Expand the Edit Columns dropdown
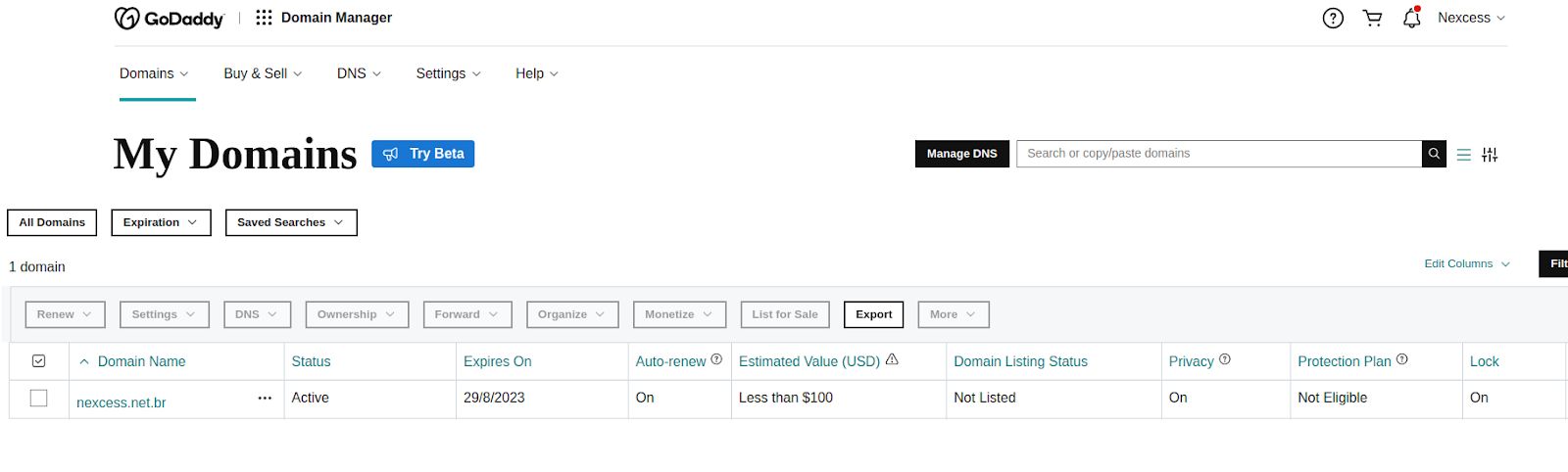This screenshot has width=1568, height=472. coord(1467,263)
